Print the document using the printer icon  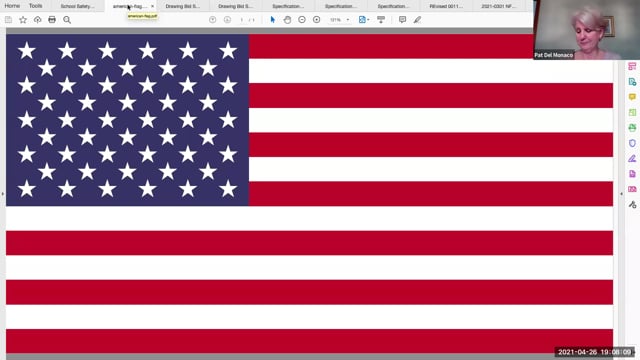pos(52,20)
